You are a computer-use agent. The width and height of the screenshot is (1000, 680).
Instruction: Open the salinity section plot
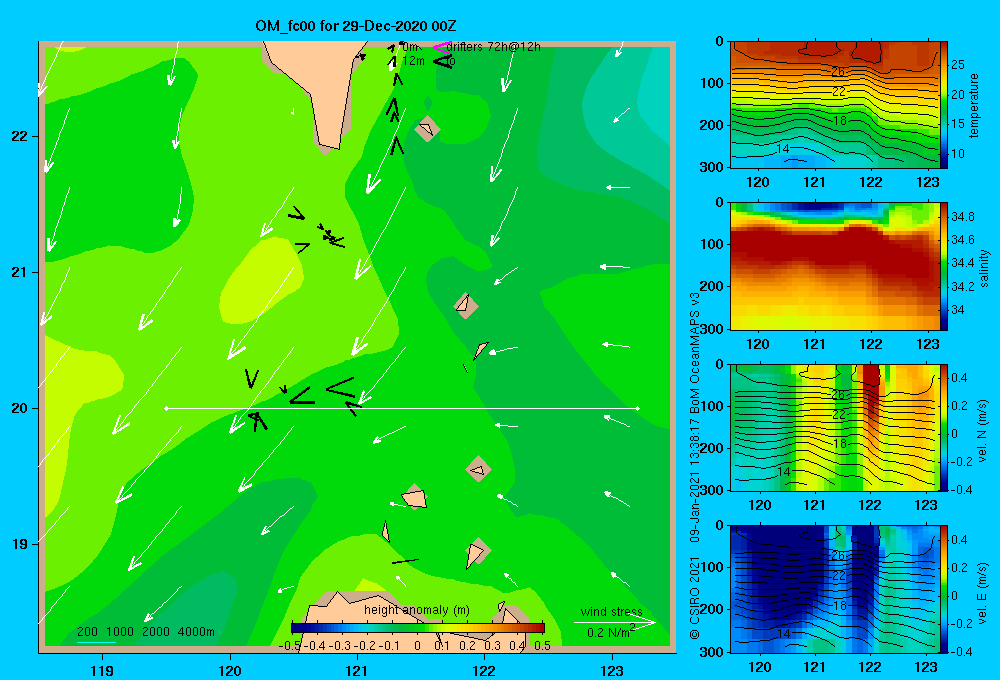[x=834, y=267]
